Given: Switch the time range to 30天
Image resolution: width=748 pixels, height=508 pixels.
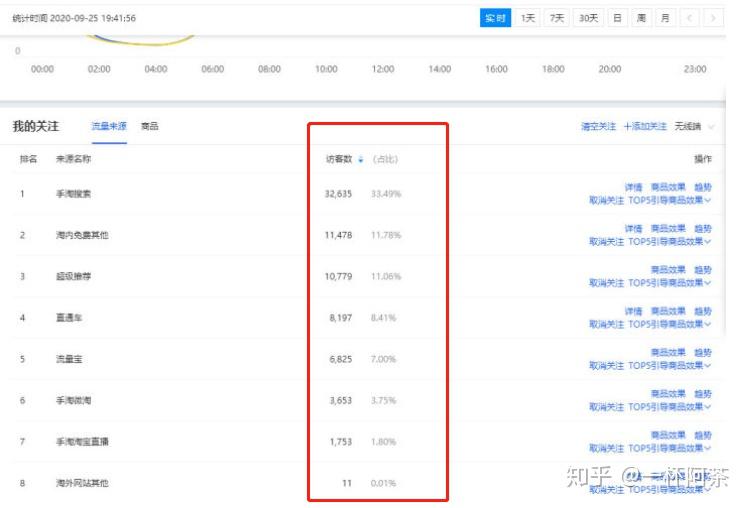Looking at the screenshot, I should (x=588, y=18).
